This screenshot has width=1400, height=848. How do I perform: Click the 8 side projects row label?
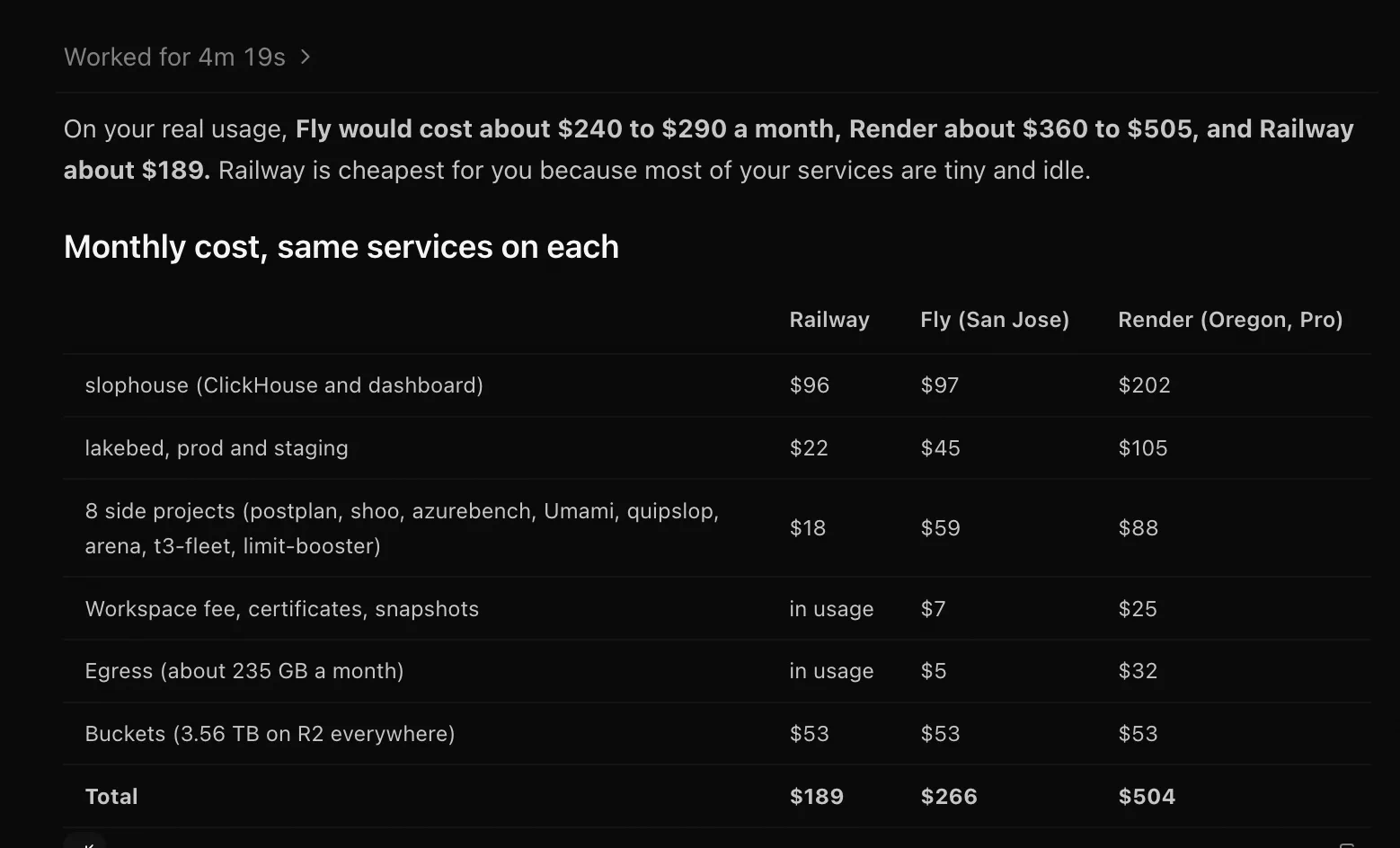(402, 528)
